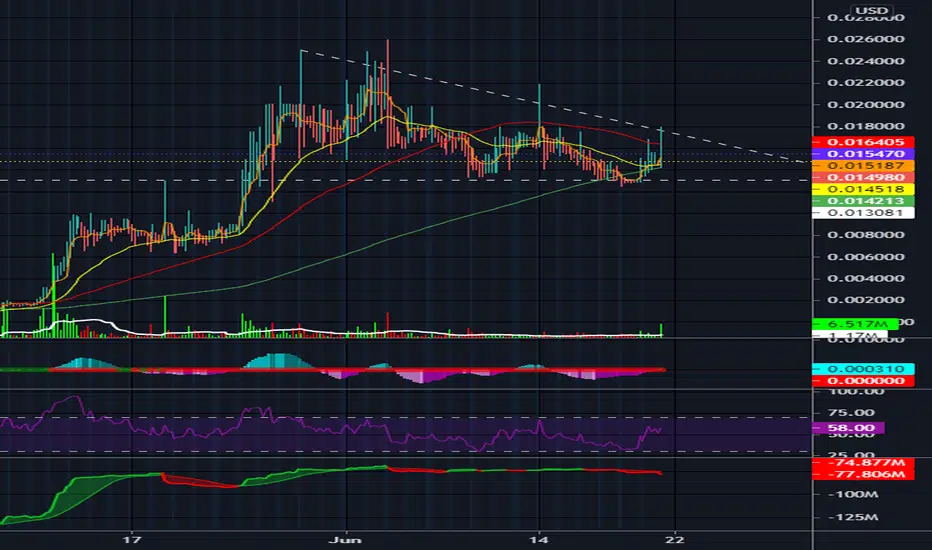Click the 0.022000 price axis label
Viewport: 932px width, 550px height.
pos(866,83)
